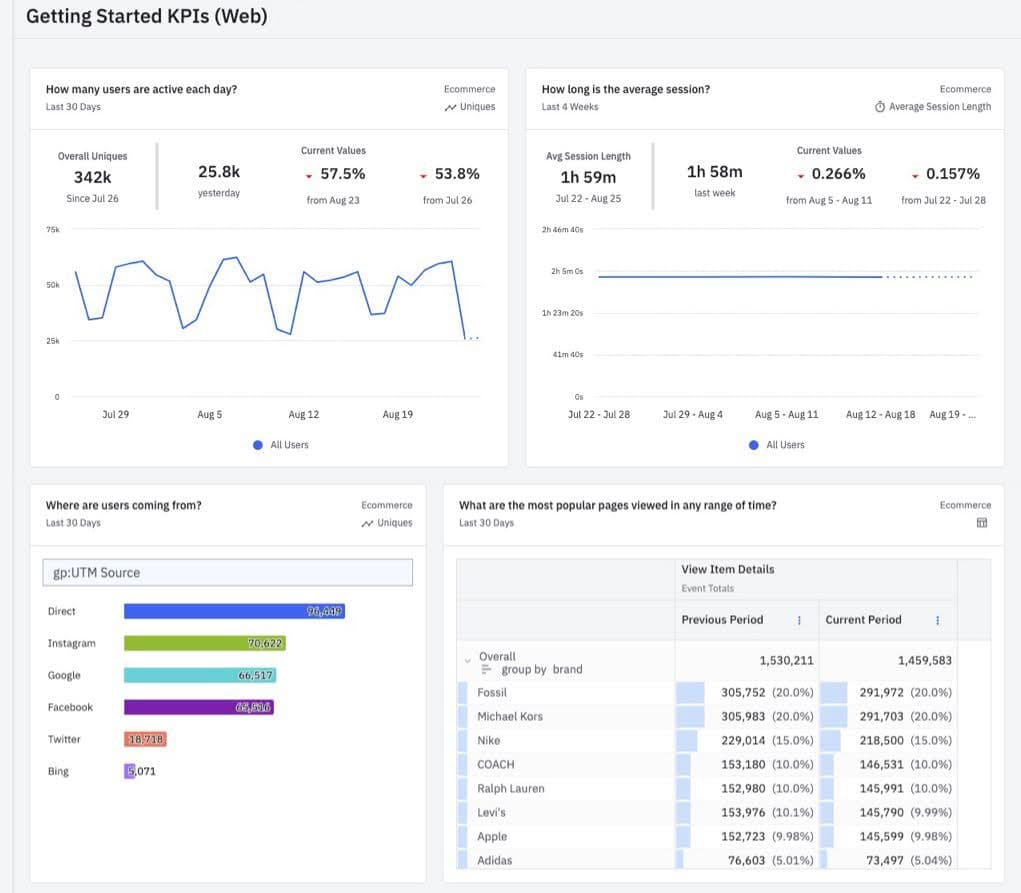Click the stopwatch icon beside Average Session Length
The image size is (1021, 893).
(x=878, y=106)
